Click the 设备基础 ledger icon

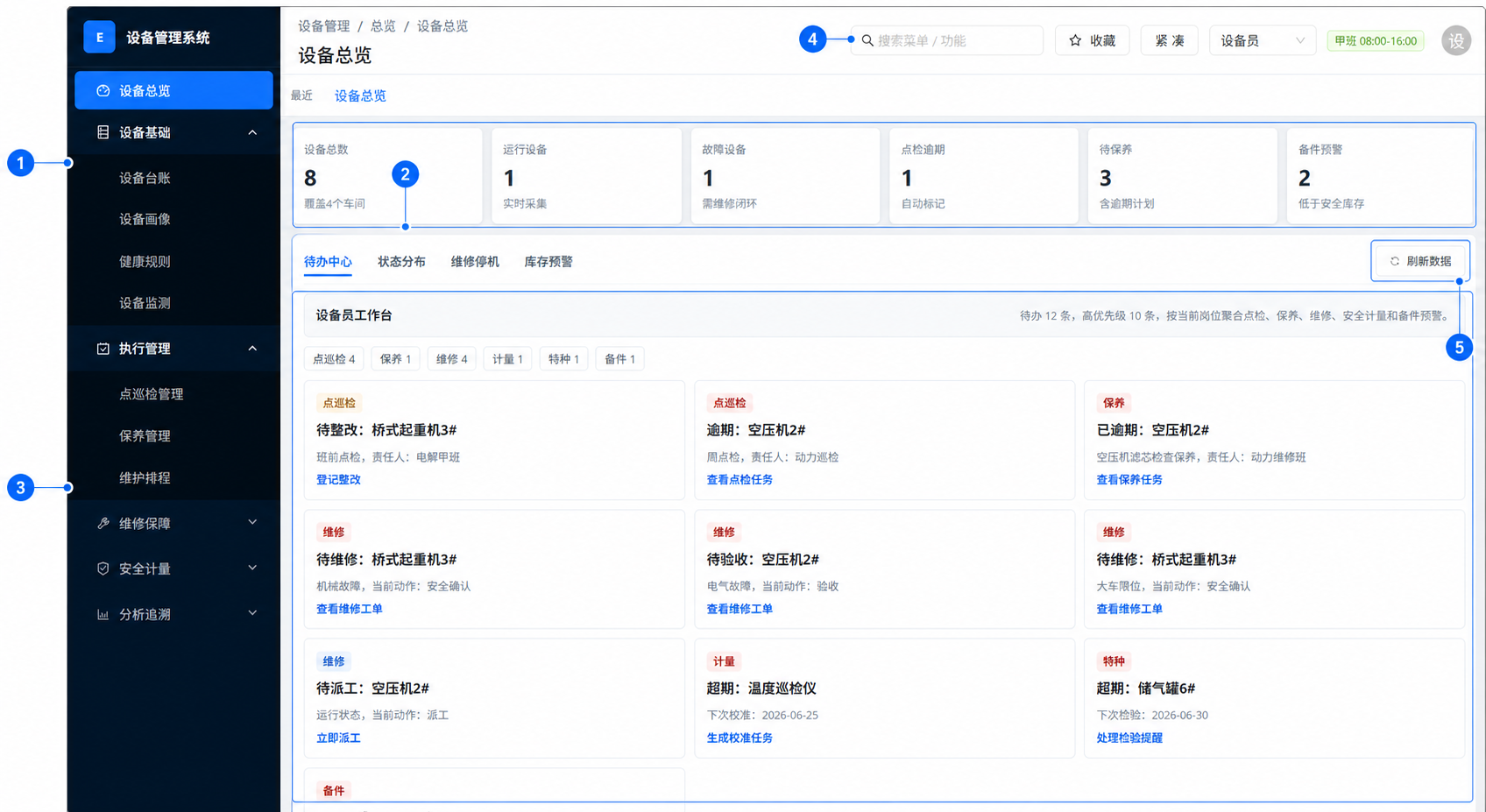[x=103, y=132]
